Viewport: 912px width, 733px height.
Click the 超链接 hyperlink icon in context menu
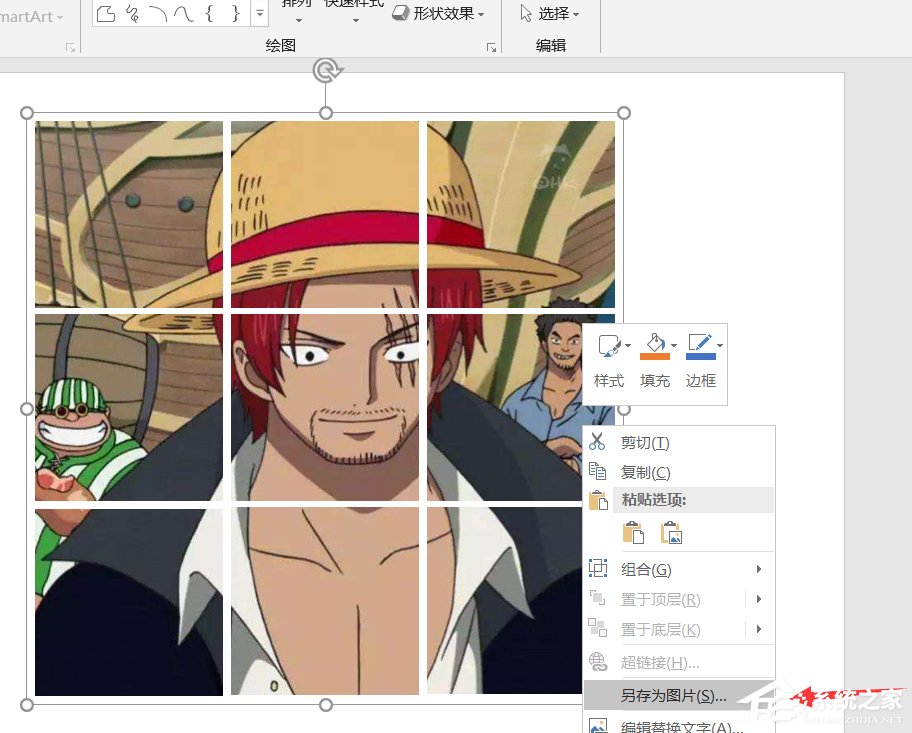pos(598,661)
